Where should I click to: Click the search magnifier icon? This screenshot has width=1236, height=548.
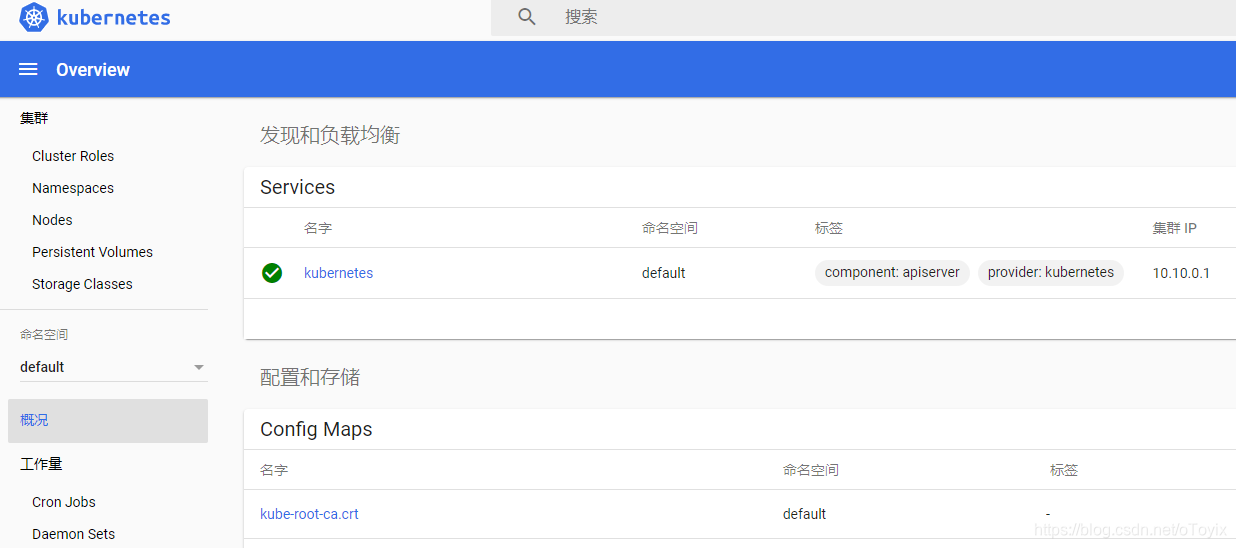[527, 17]
